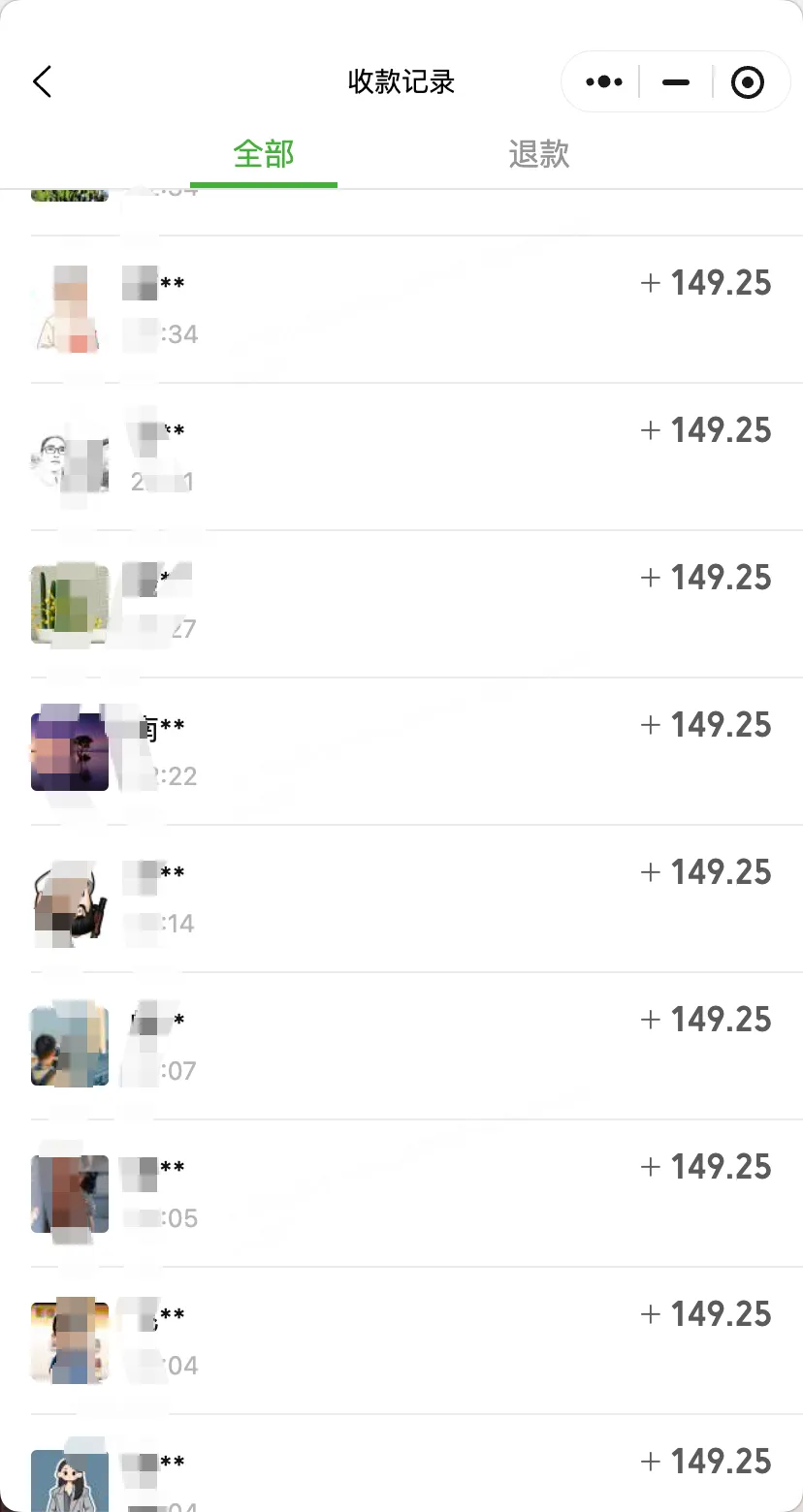Select the +149.25 amount beside glasses avatar
This screenshot has width=803, height=1512.
pyautogui.click(x=706, y=430)
